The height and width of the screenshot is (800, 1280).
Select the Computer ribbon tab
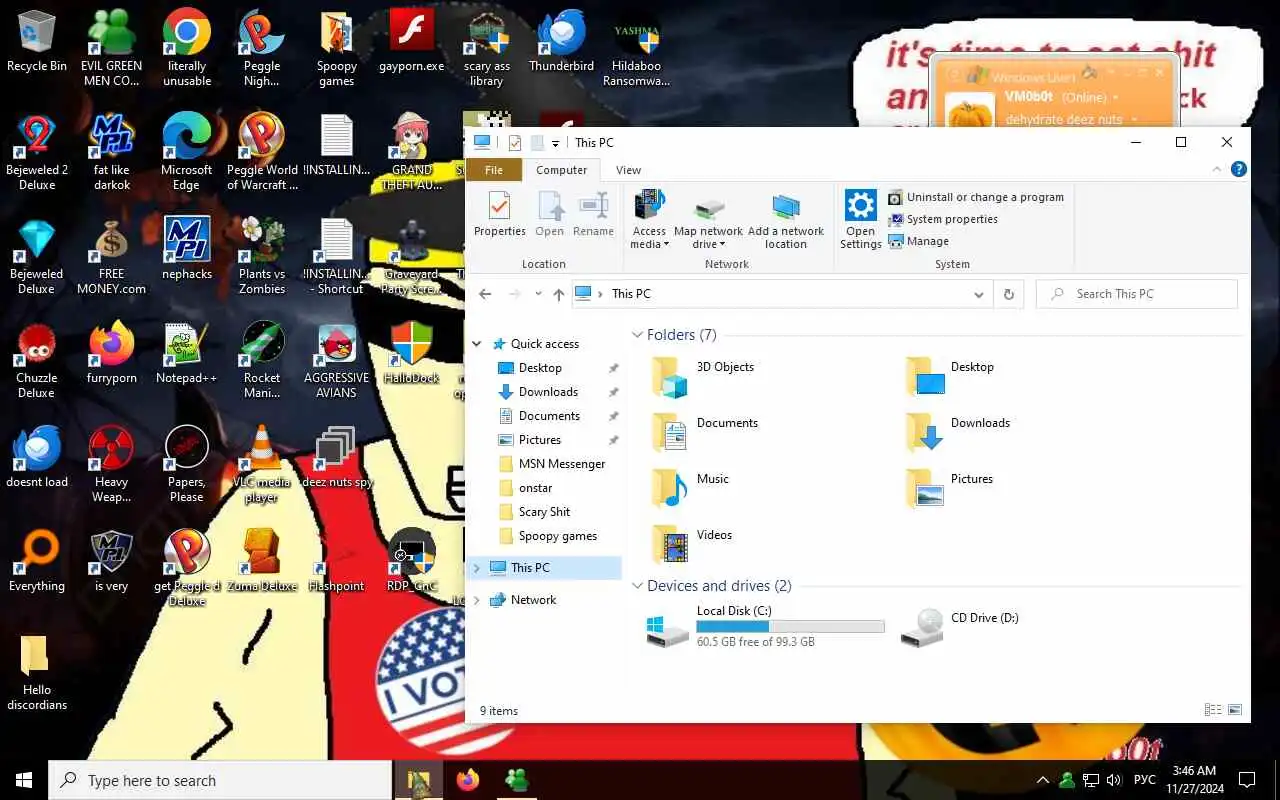562,170
